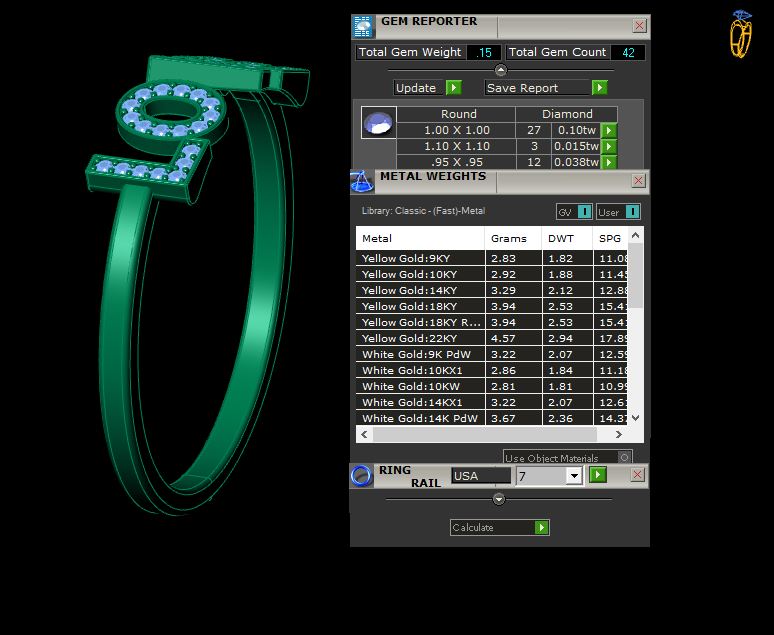Click the round diamond gem thumbnail
The image size is (774, 635).
tap(379, 122)
